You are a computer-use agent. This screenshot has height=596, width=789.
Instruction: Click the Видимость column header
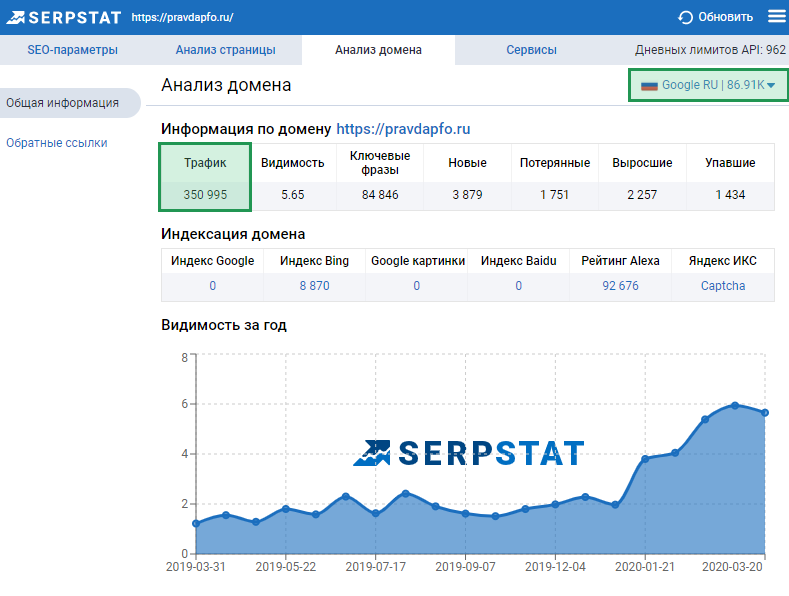[x=293, y=163]
